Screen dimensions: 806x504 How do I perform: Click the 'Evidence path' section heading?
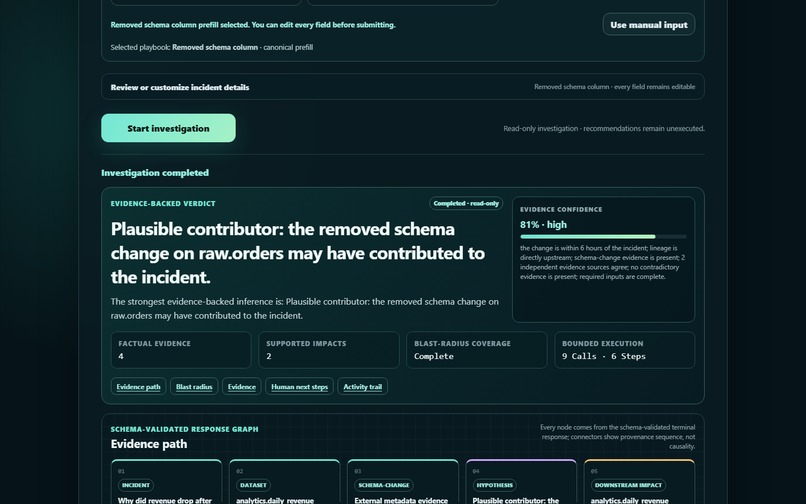pyautogui.click(x=149, y=444)
